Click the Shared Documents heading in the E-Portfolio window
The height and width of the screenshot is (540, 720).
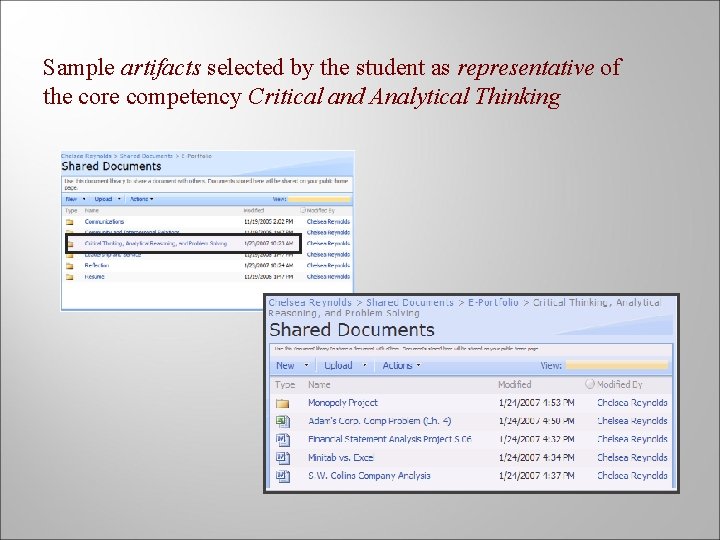click(111, 166)
